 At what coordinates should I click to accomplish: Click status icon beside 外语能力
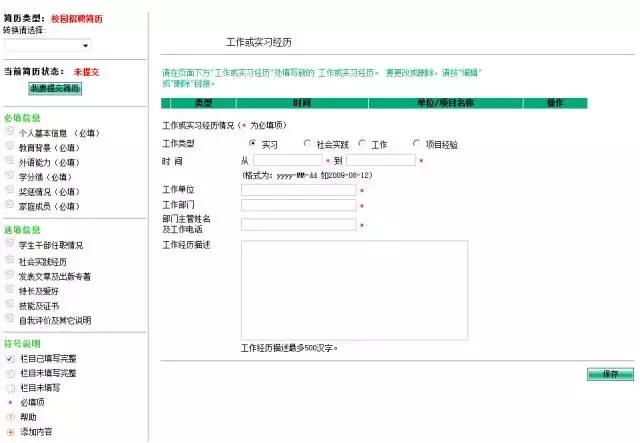(x=9, y=160)
